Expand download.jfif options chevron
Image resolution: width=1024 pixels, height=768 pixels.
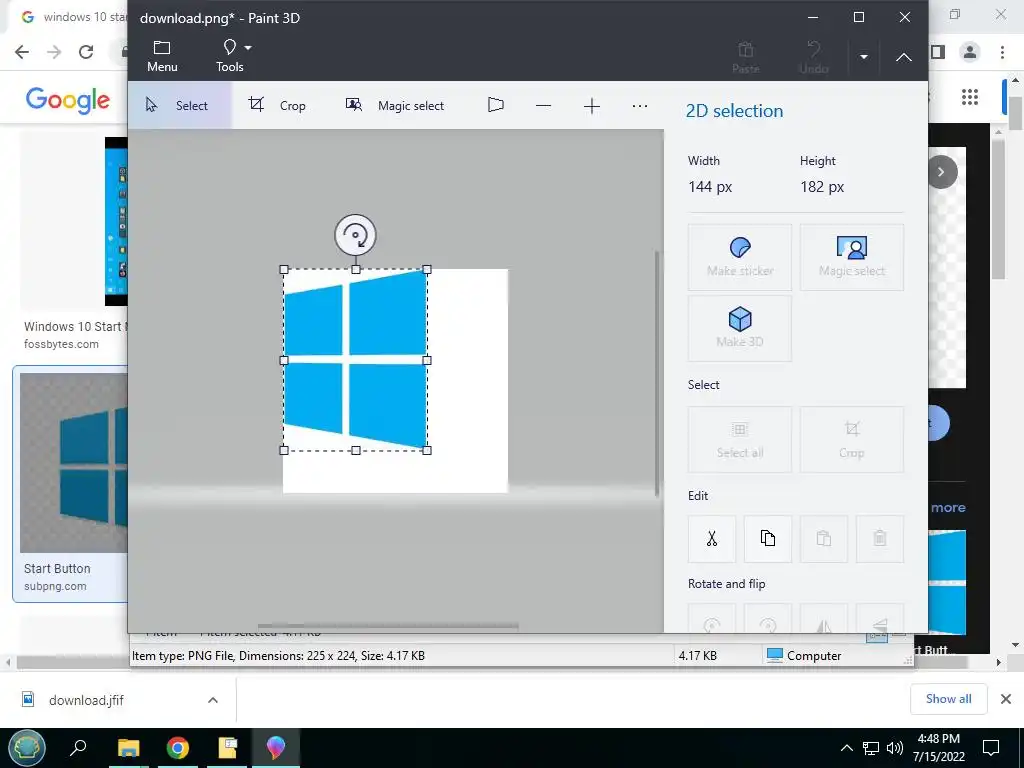pyautogui.click(x=213, y=700)
